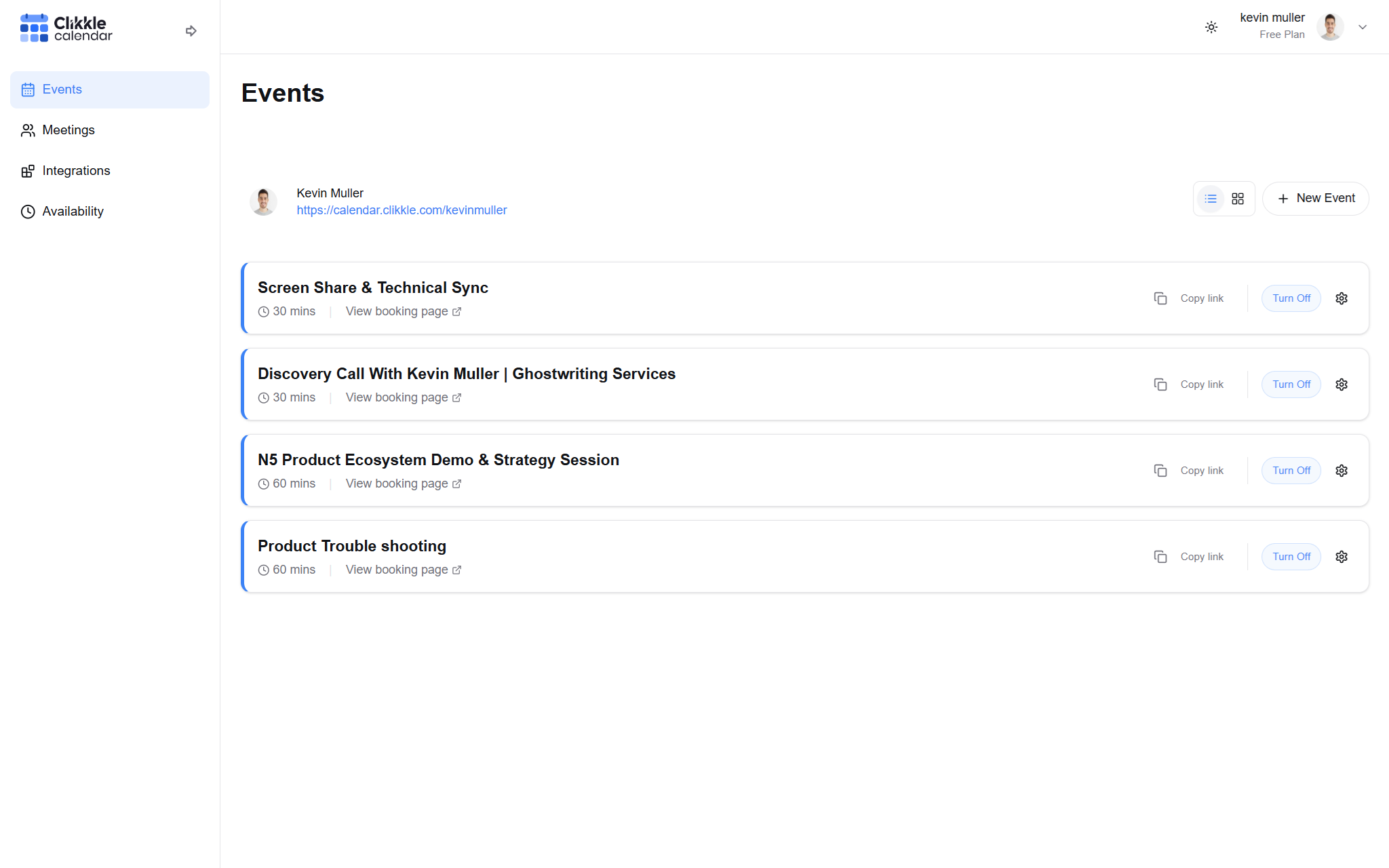Screen dimensions: 1389x868
Task: Open the calendar.clikkle.com/kevinmuller link
Action: [x=402, y=210]
